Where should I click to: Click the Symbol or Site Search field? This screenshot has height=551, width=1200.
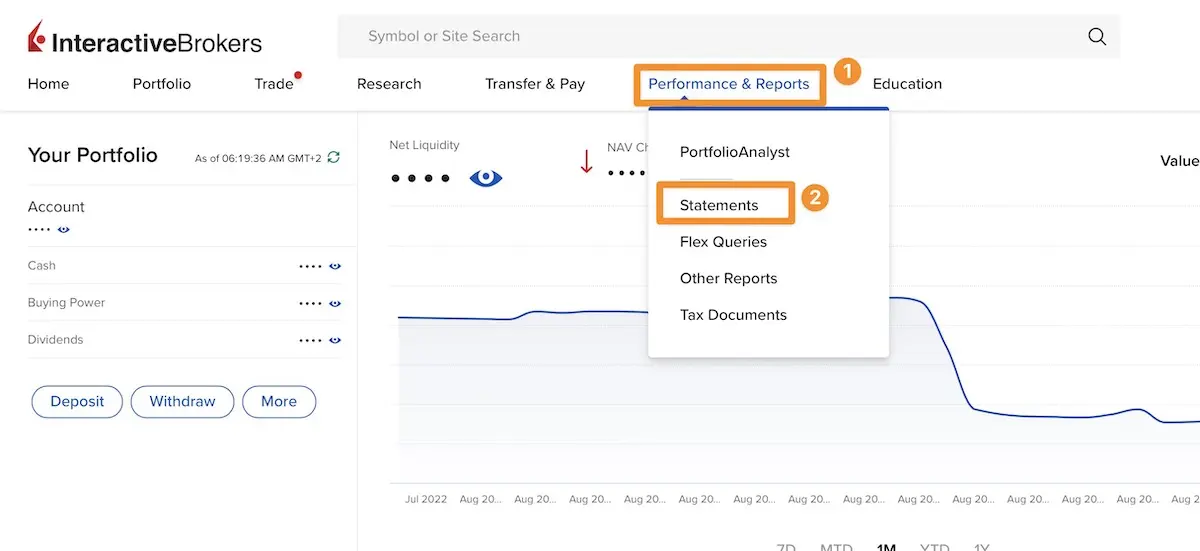728,37
